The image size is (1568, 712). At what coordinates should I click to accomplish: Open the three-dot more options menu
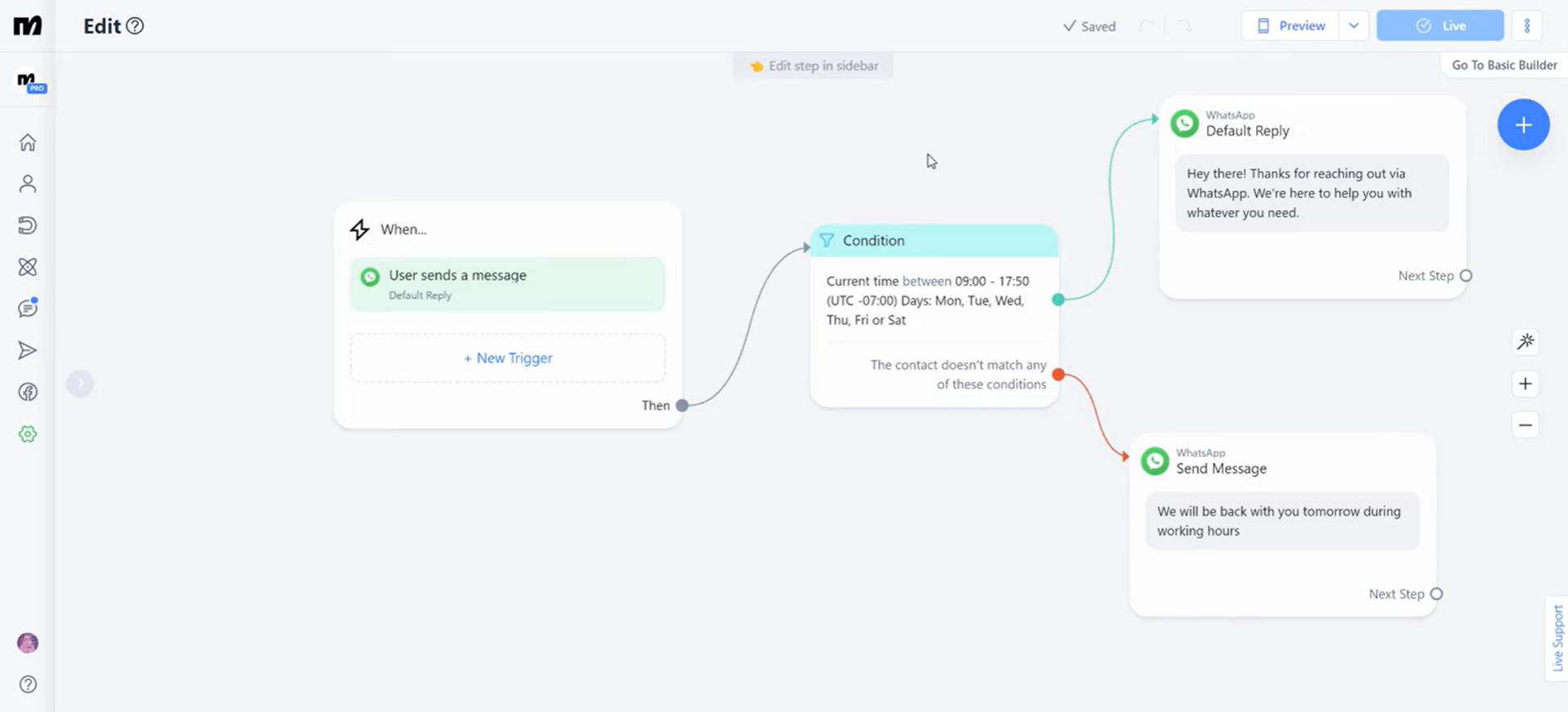[1526, 26]
